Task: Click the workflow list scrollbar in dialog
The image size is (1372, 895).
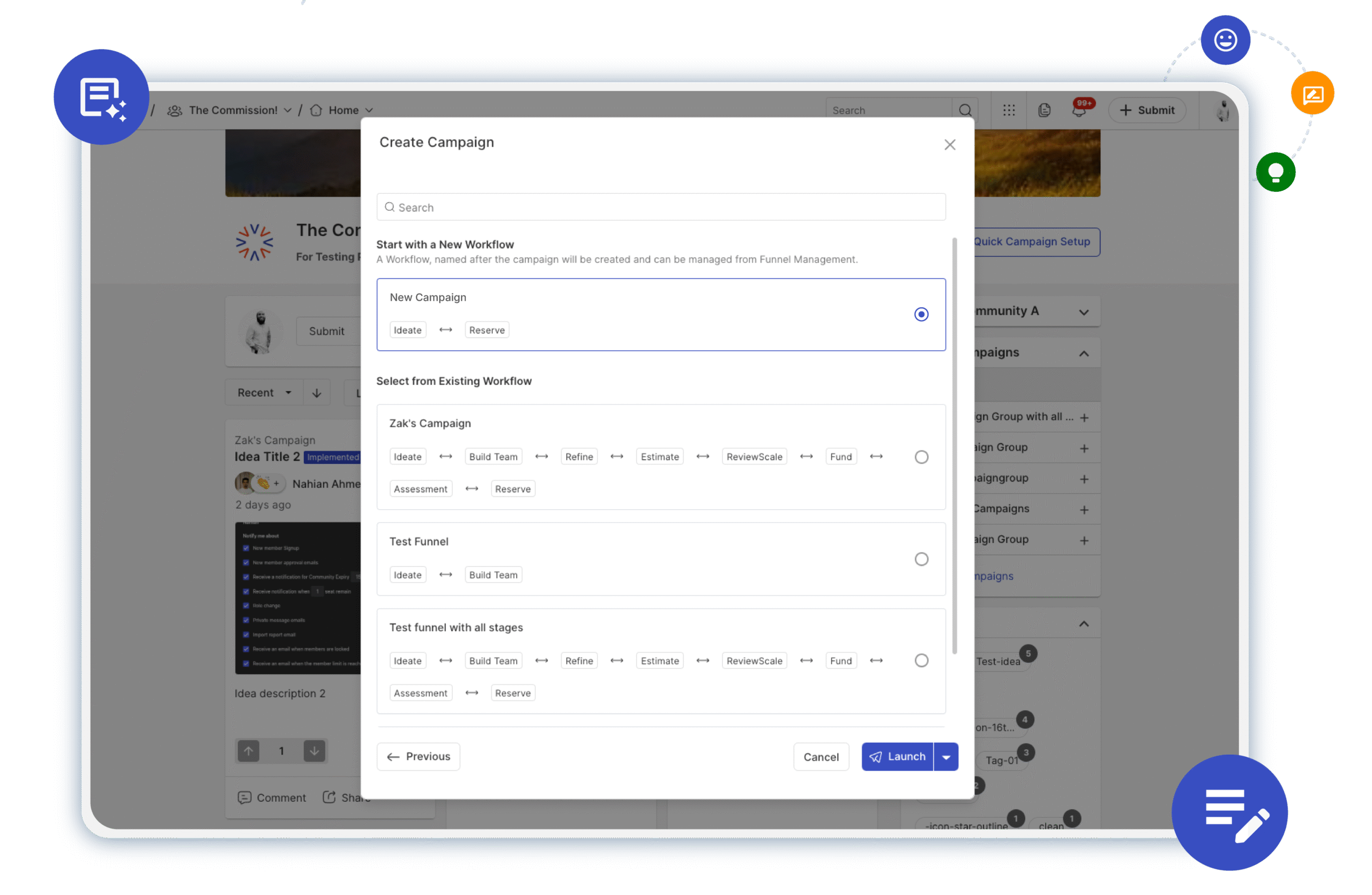Action: pos(955,445)
